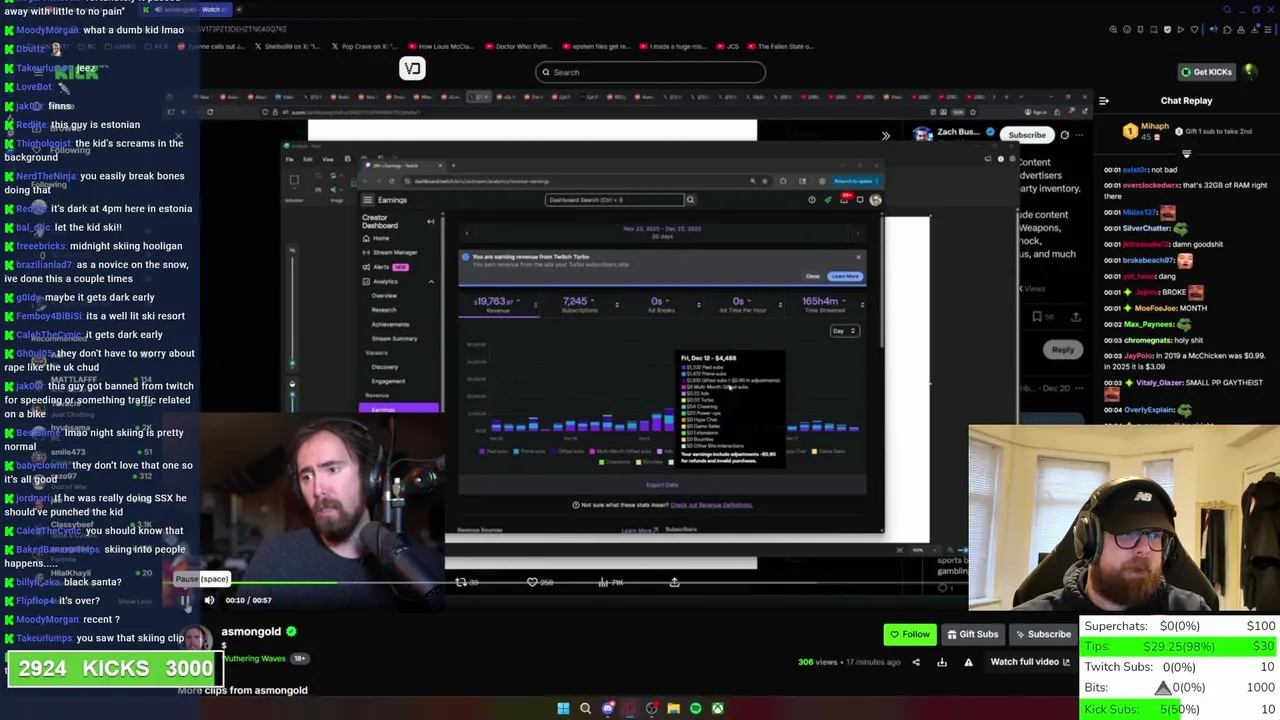Screen dimensions: 1280x720
Task: Open the Wuthering Waves category link
Action: (254, 658)
